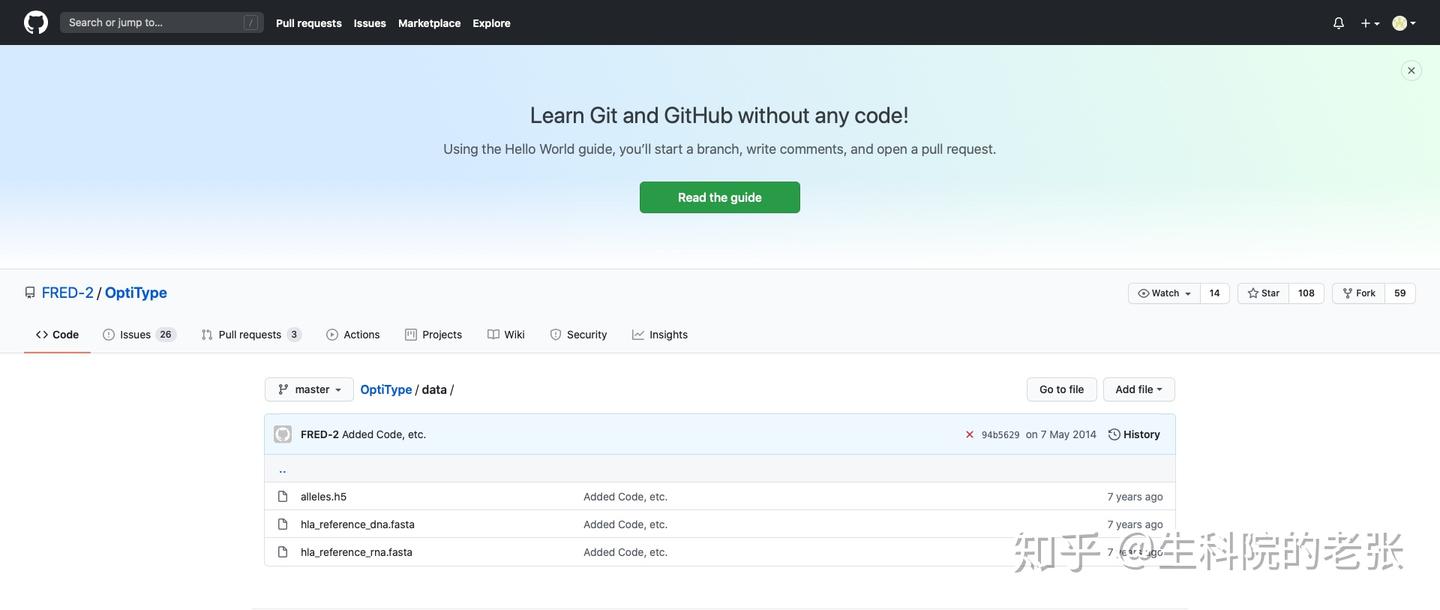Click the commit date on 7 May 2014
Image resolution: width=1440 pixels, height=610 pixels.
coord(1061,434)
